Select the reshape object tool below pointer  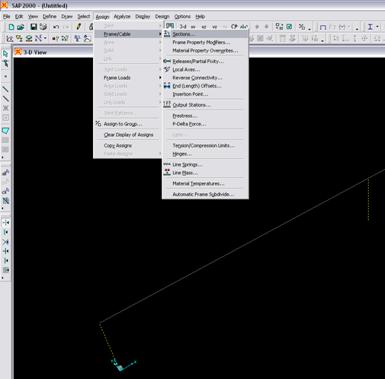(x=5, y=63)
